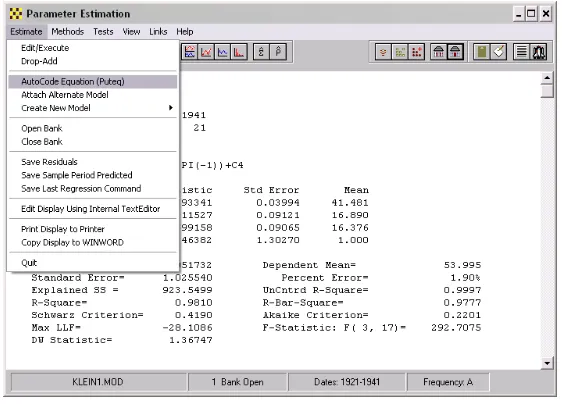Select Edit Display Using Internal TextEditor
Screen dimensions: 562x404
point(92,209)
